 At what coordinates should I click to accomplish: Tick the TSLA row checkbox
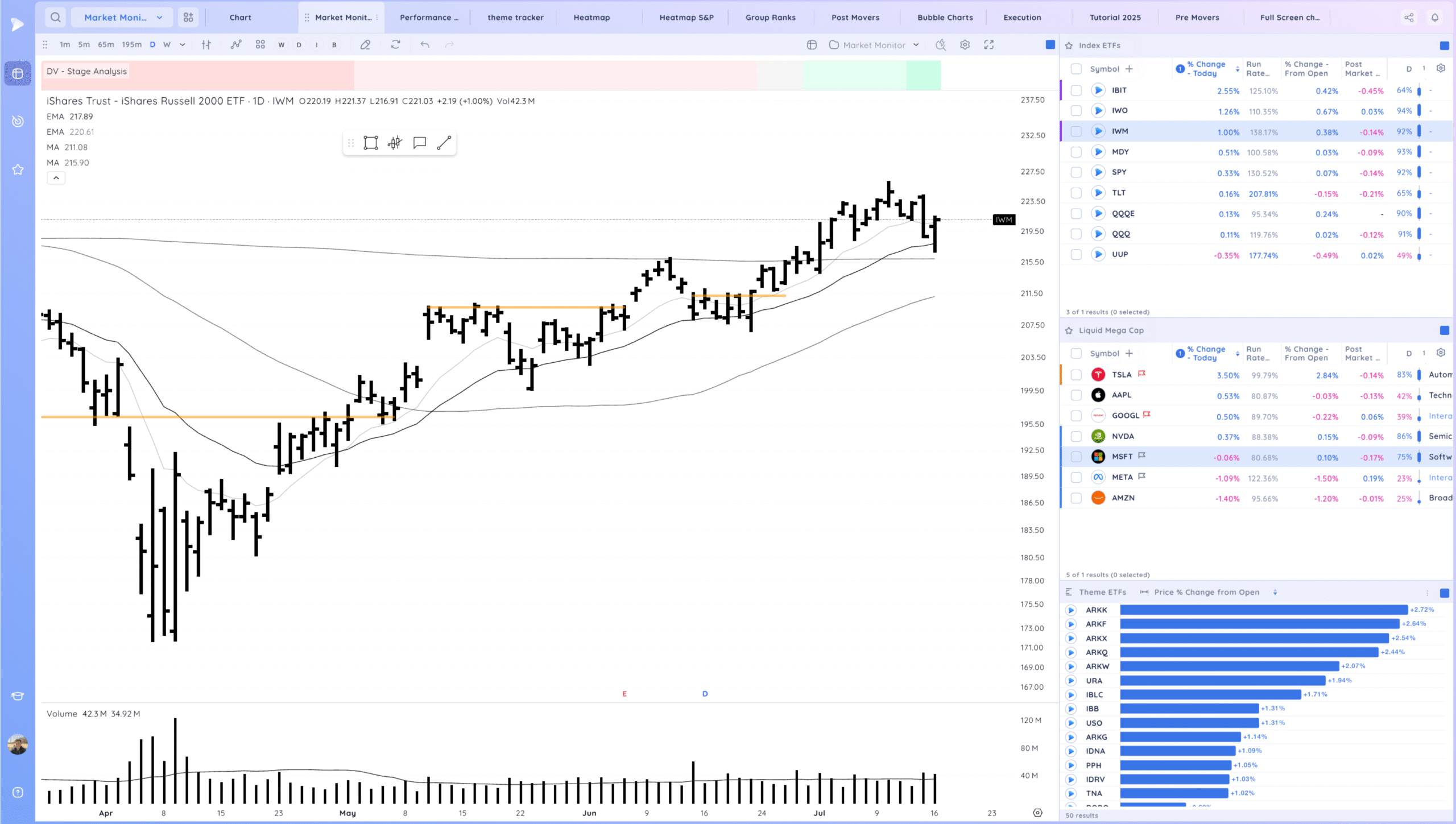(x=1076, y=375)
